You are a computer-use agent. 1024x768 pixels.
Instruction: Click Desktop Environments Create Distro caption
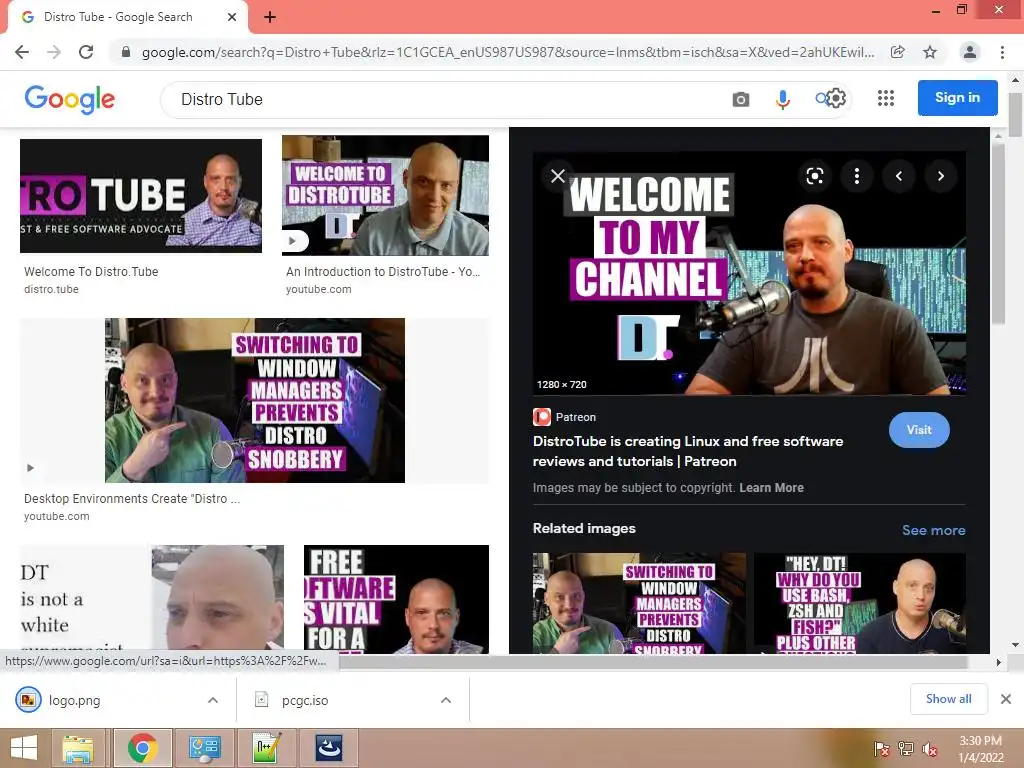pos(132,499)
